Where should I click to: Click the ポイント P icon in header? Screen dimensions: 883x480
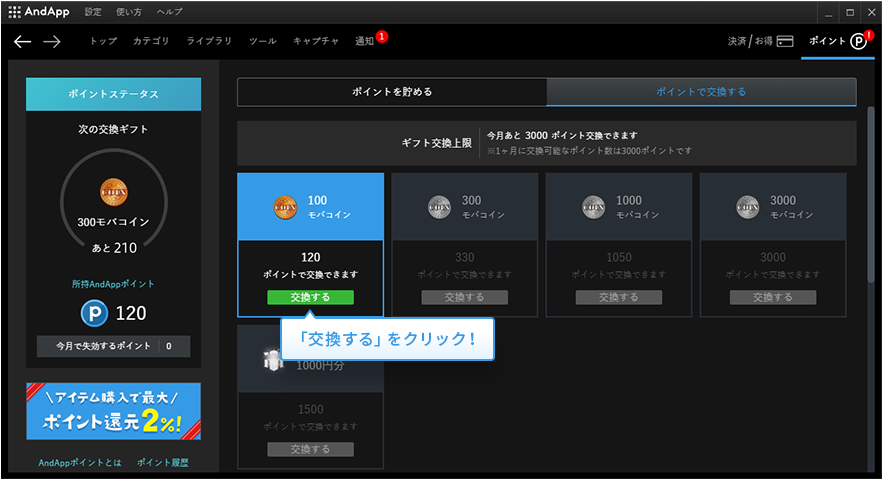coord(859,41)
